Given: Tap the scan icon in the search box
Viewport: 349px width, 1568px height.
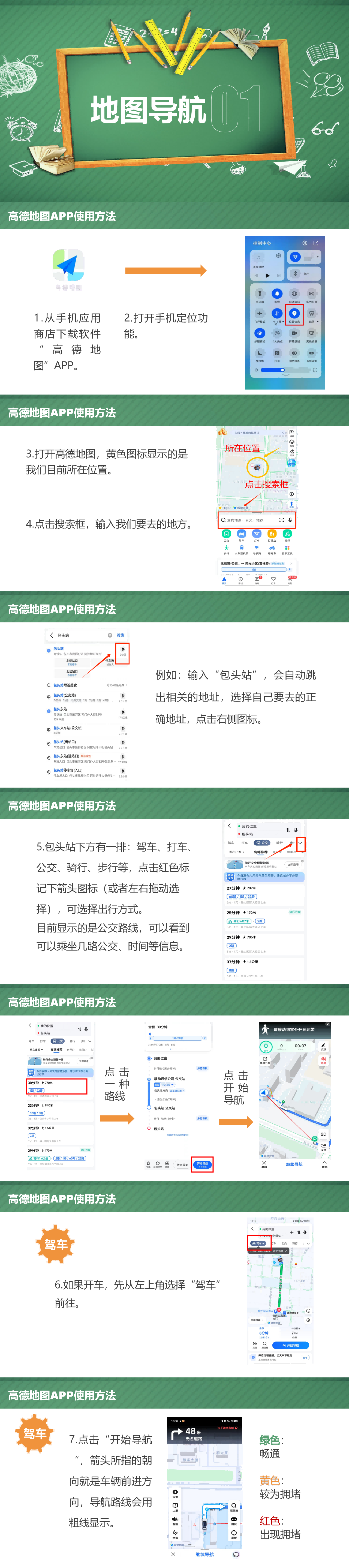Looking at the screenshot, I should pyautogui.click(x=281, y=520).
